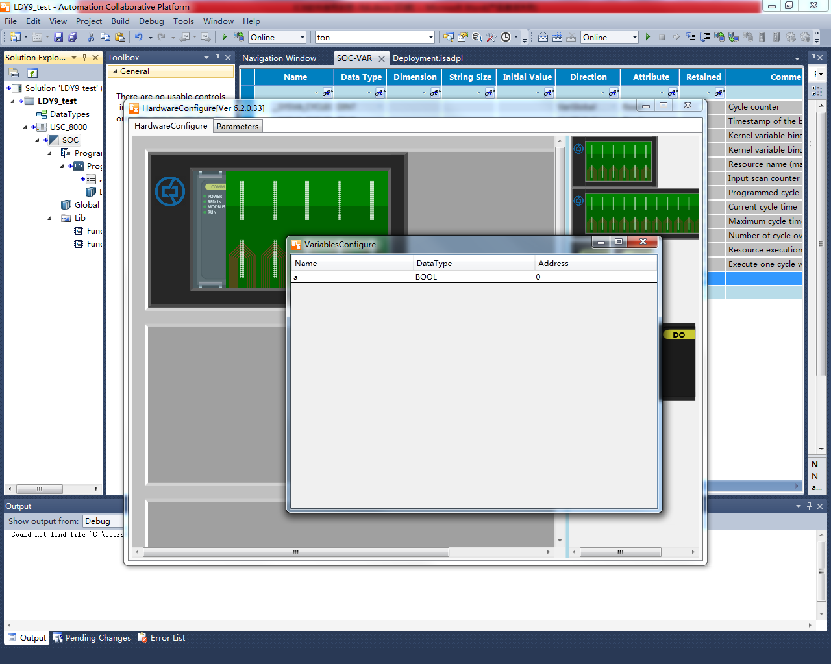
Task: Click the DataType column header in VariablesConfigure
Action: click(x=433, y=263)
